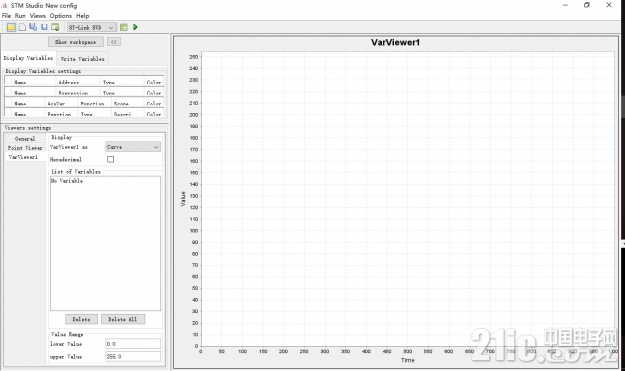Open the Run menu
The height and width of the screenshot is (371, 625).
pos(20,16)
